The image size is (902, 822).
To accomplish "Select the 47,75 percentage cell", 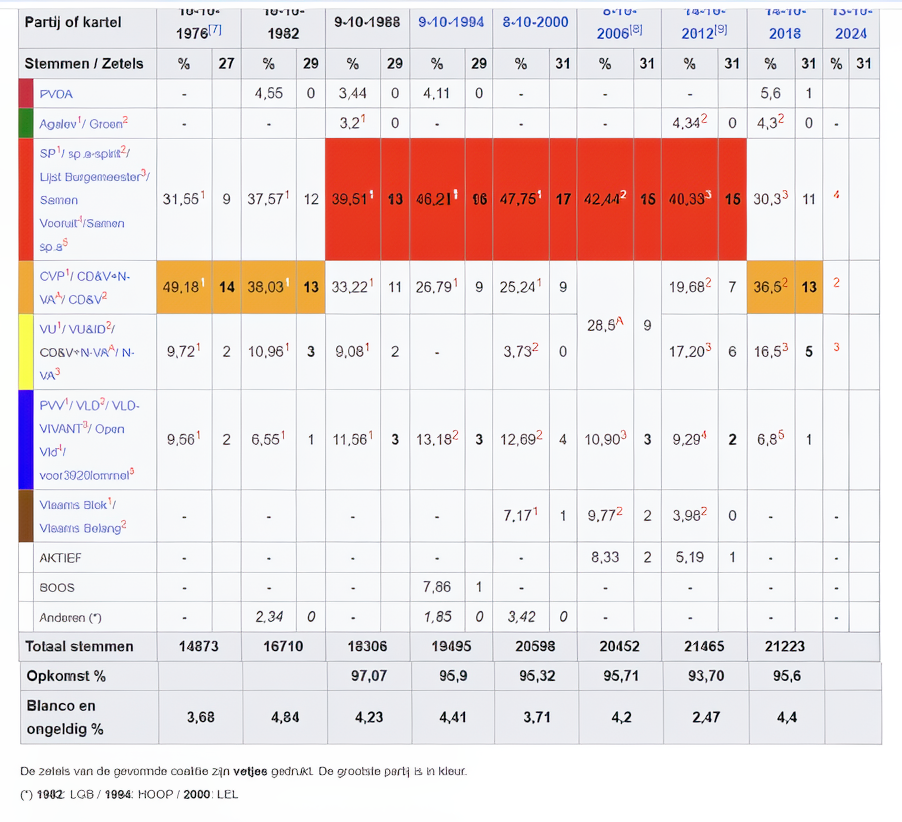I will pyautogui.click(x=521, y=200).
